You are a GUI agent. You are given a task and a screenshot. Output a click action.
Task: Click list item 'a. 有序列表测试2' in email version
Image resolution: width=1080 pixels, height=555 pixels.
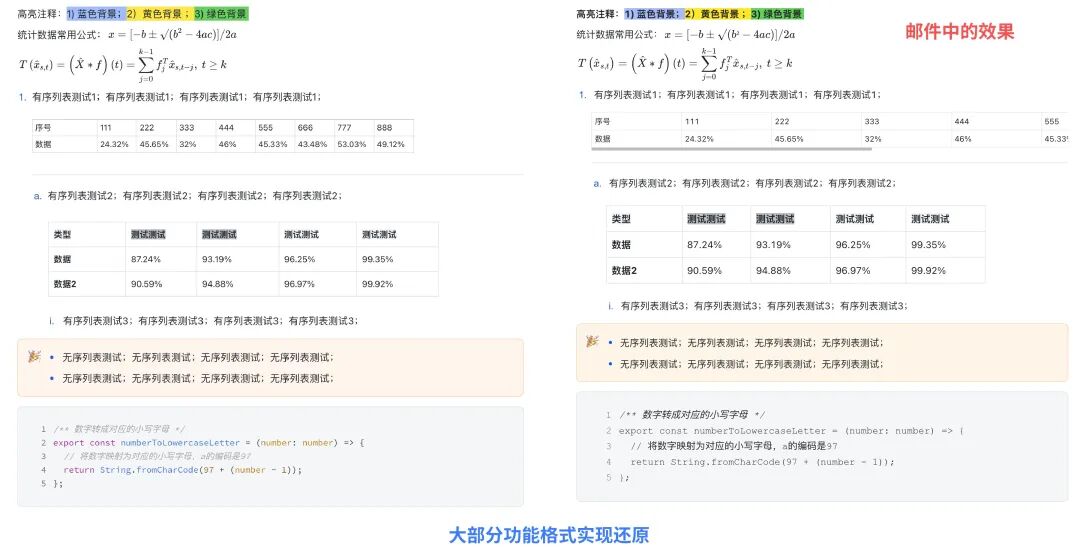(x=745, y=183)
